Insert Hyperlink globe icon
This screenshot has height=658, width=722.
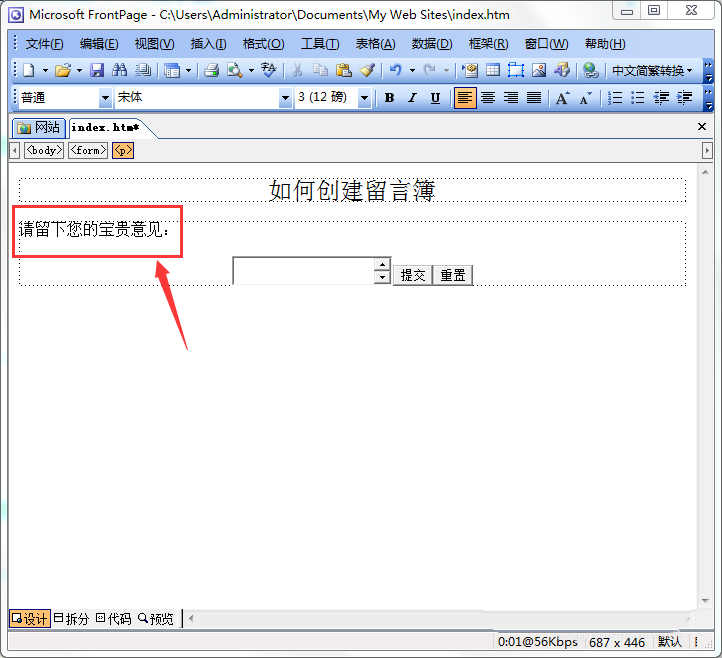point(590,70)
